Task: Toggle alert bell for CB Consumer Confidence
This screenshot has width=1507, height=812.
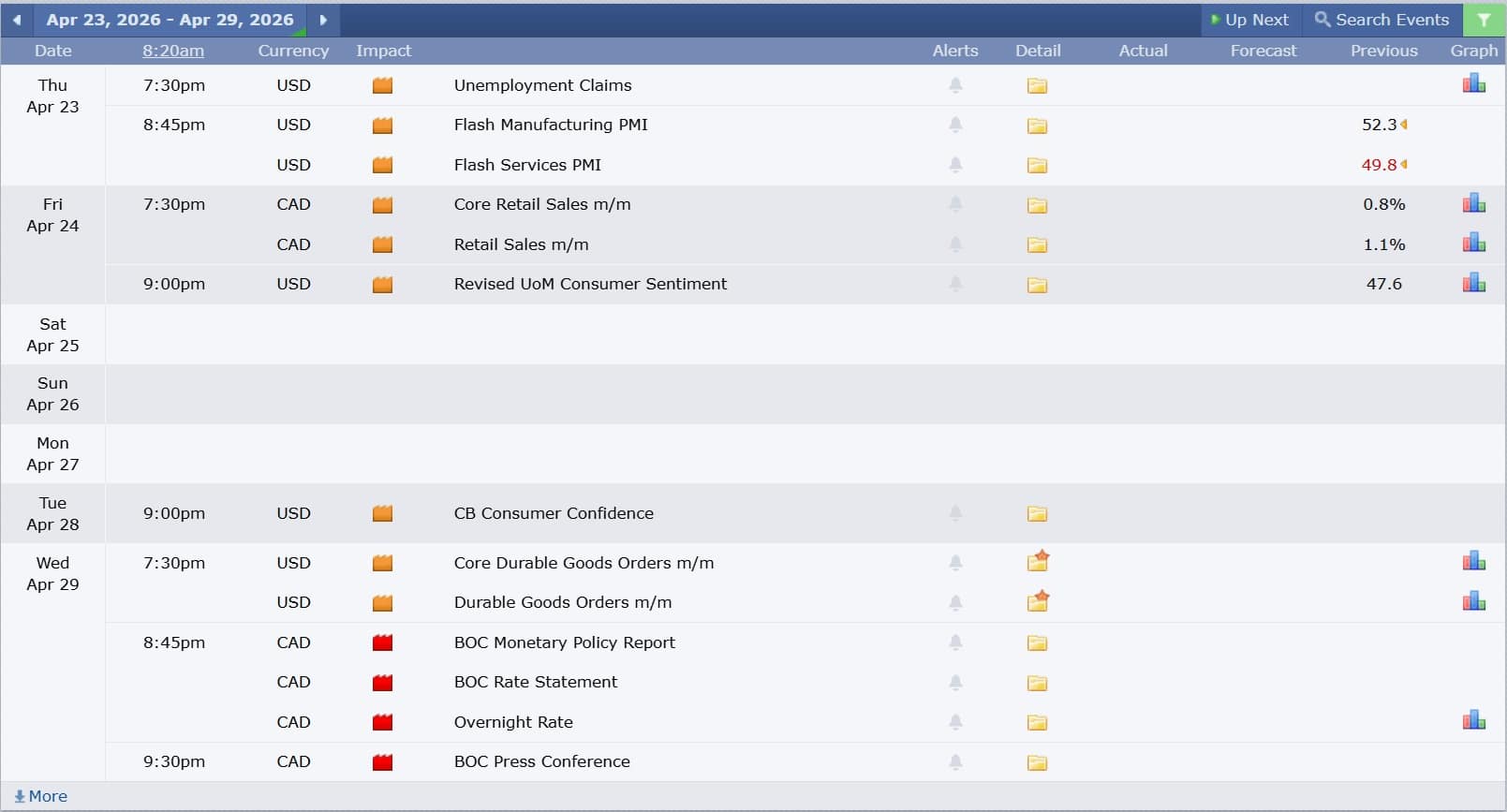Action: tap(955, 513)
